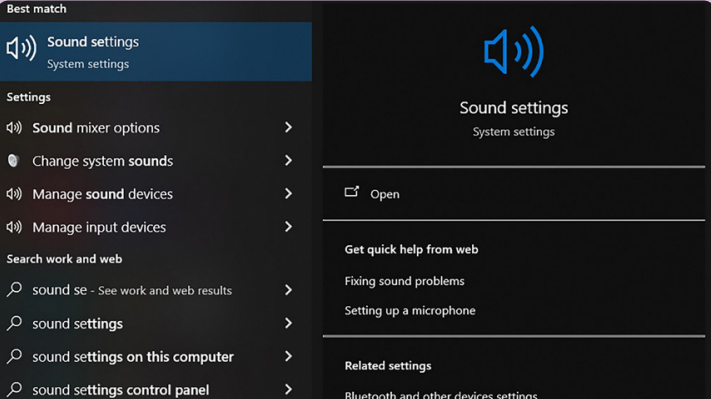This screenshot has width=711, height=399.
Task: Click 'Related settings' heading
Action: point(388,366)
